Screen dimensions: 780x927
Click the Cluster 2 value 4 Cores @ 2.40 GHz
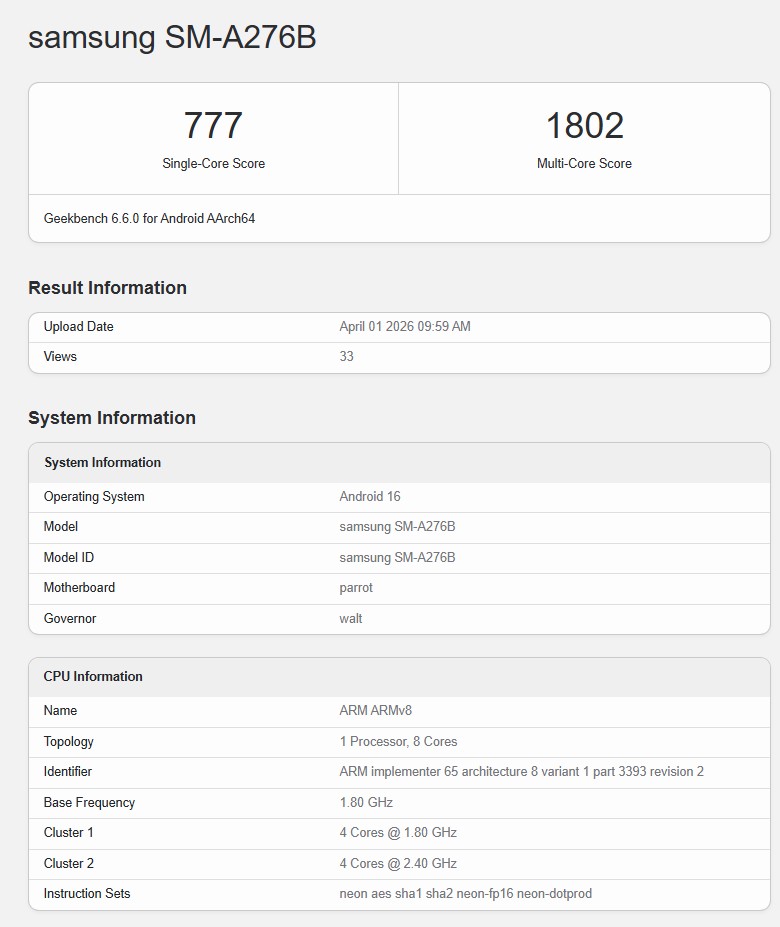click(398, 863)
